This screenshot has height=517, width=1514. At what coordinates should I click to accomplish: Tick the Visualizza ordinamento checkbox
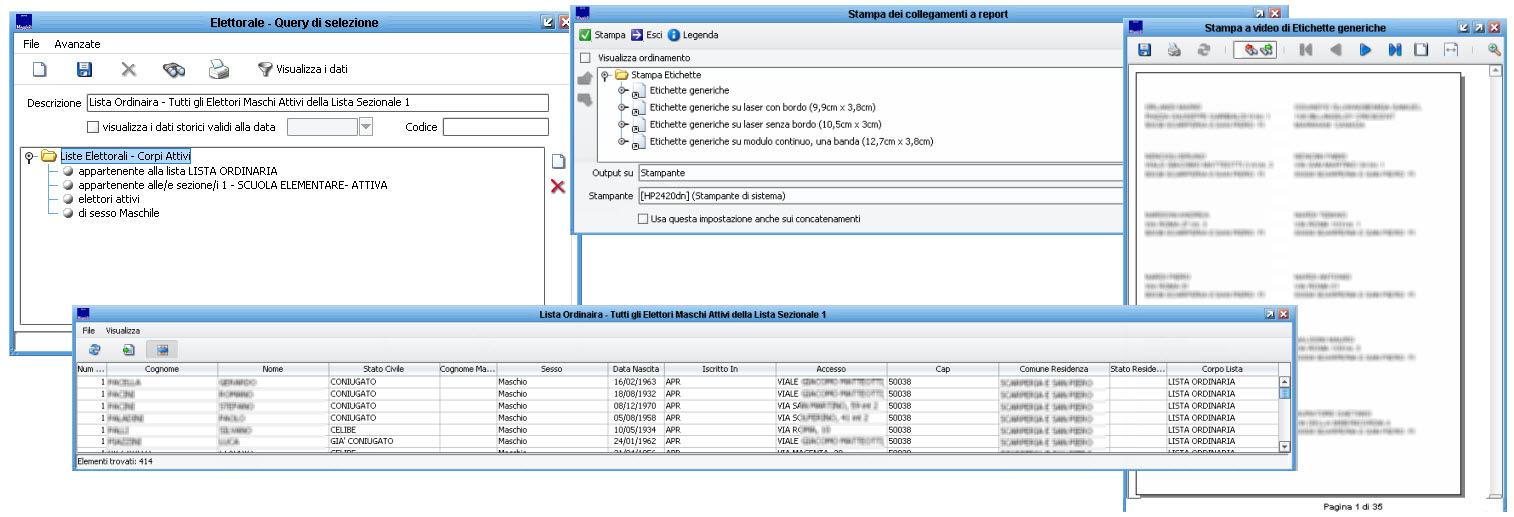tap(585, 58)
